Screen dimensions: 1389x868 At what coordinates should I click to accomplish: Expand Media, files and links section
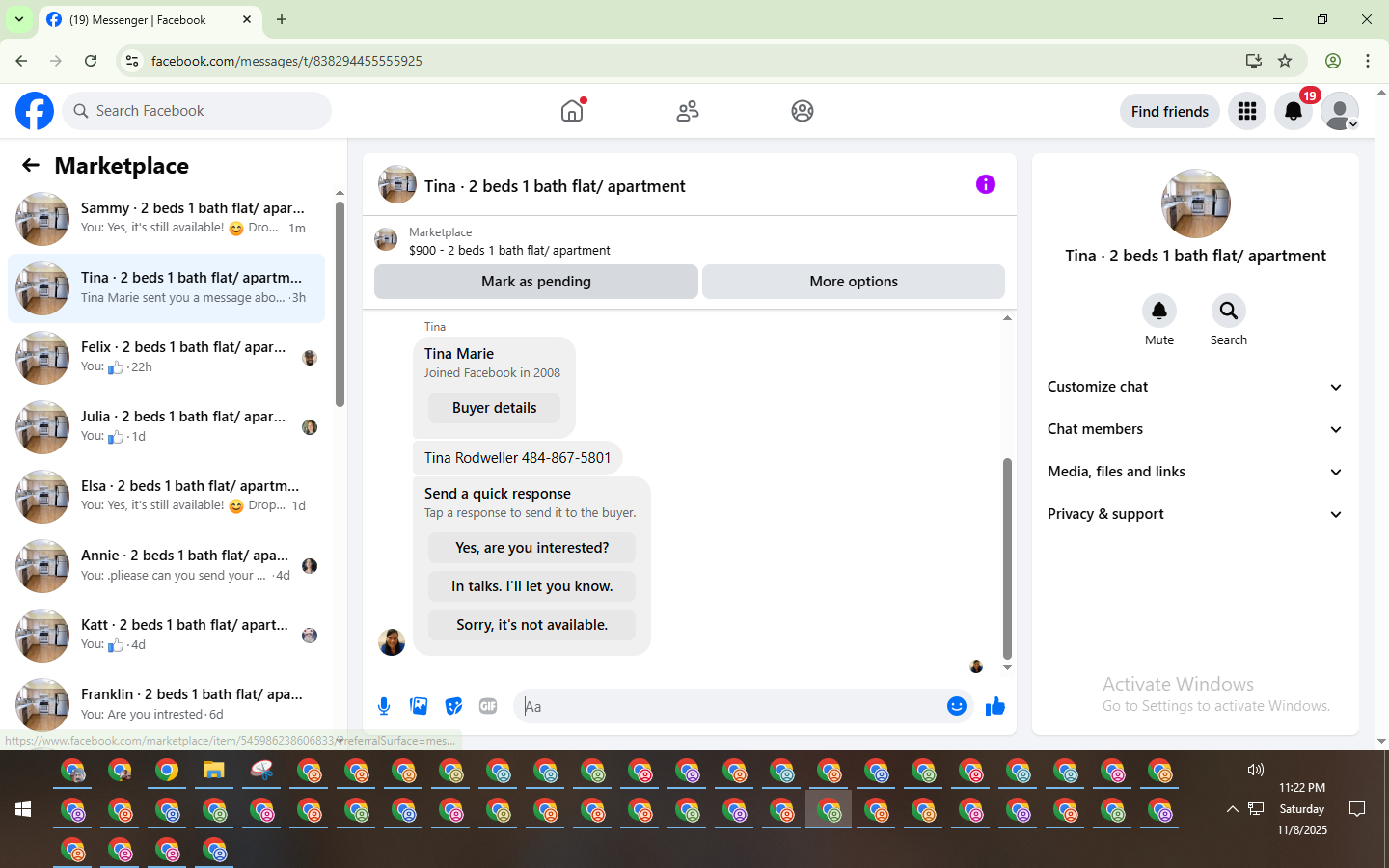pos(1195,472)
